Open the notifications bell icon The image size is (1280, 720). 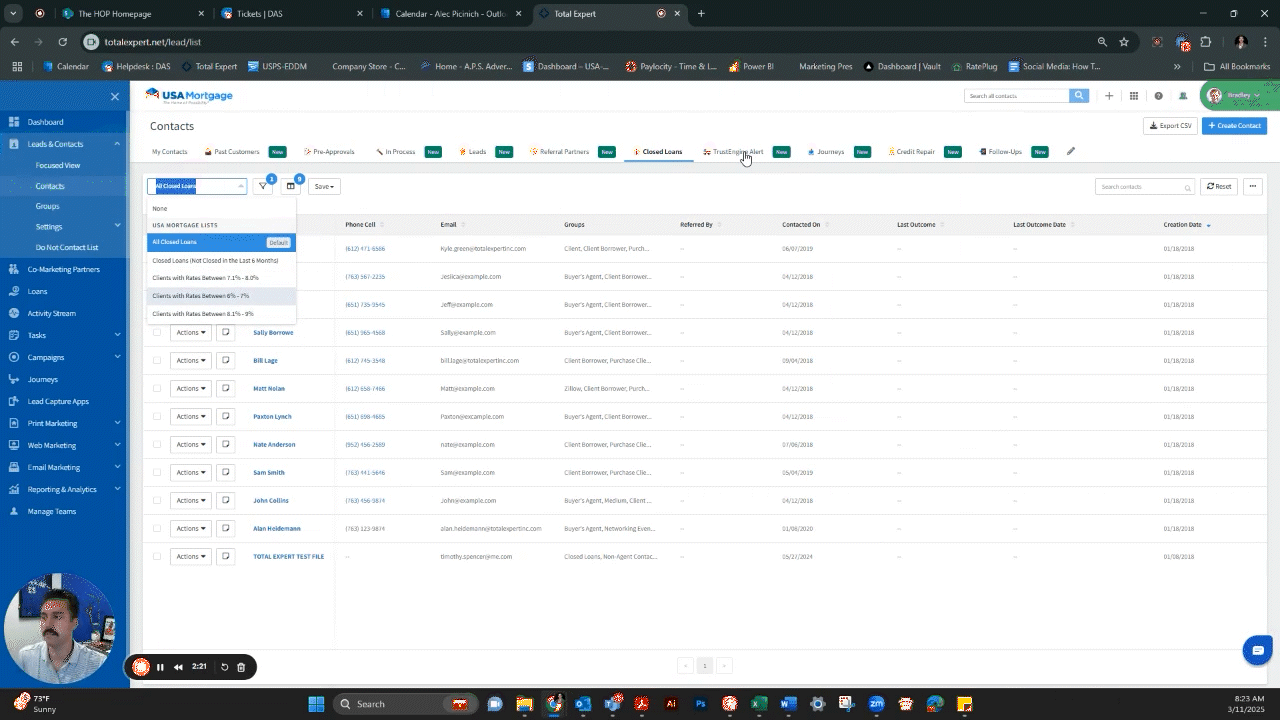pos(1183,96)
